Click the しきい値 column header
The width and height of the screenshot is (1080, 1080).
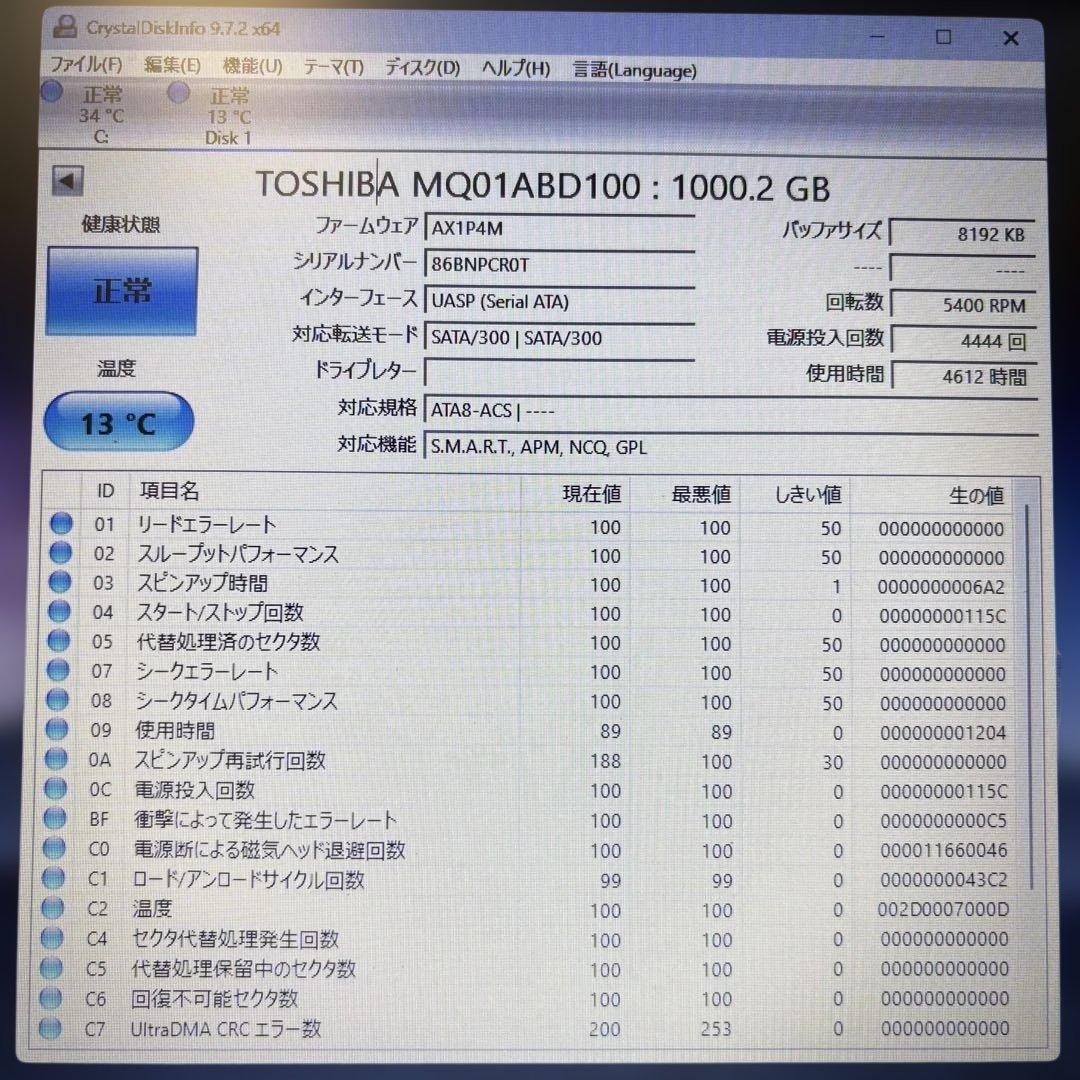click(x=796, y=495)
